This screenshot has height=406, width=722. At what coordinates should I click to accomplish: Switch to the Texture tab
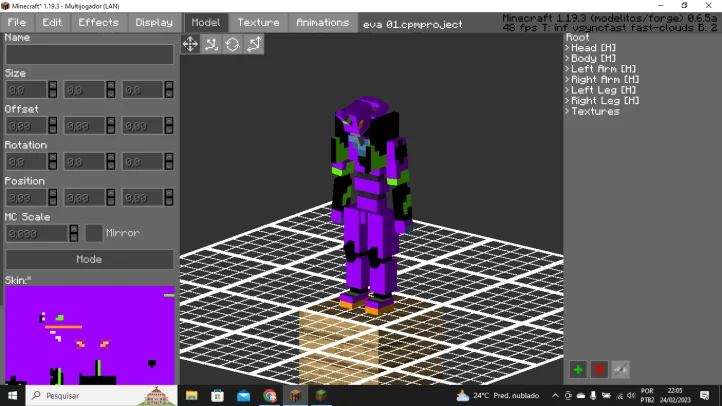[x=258, y=23]
